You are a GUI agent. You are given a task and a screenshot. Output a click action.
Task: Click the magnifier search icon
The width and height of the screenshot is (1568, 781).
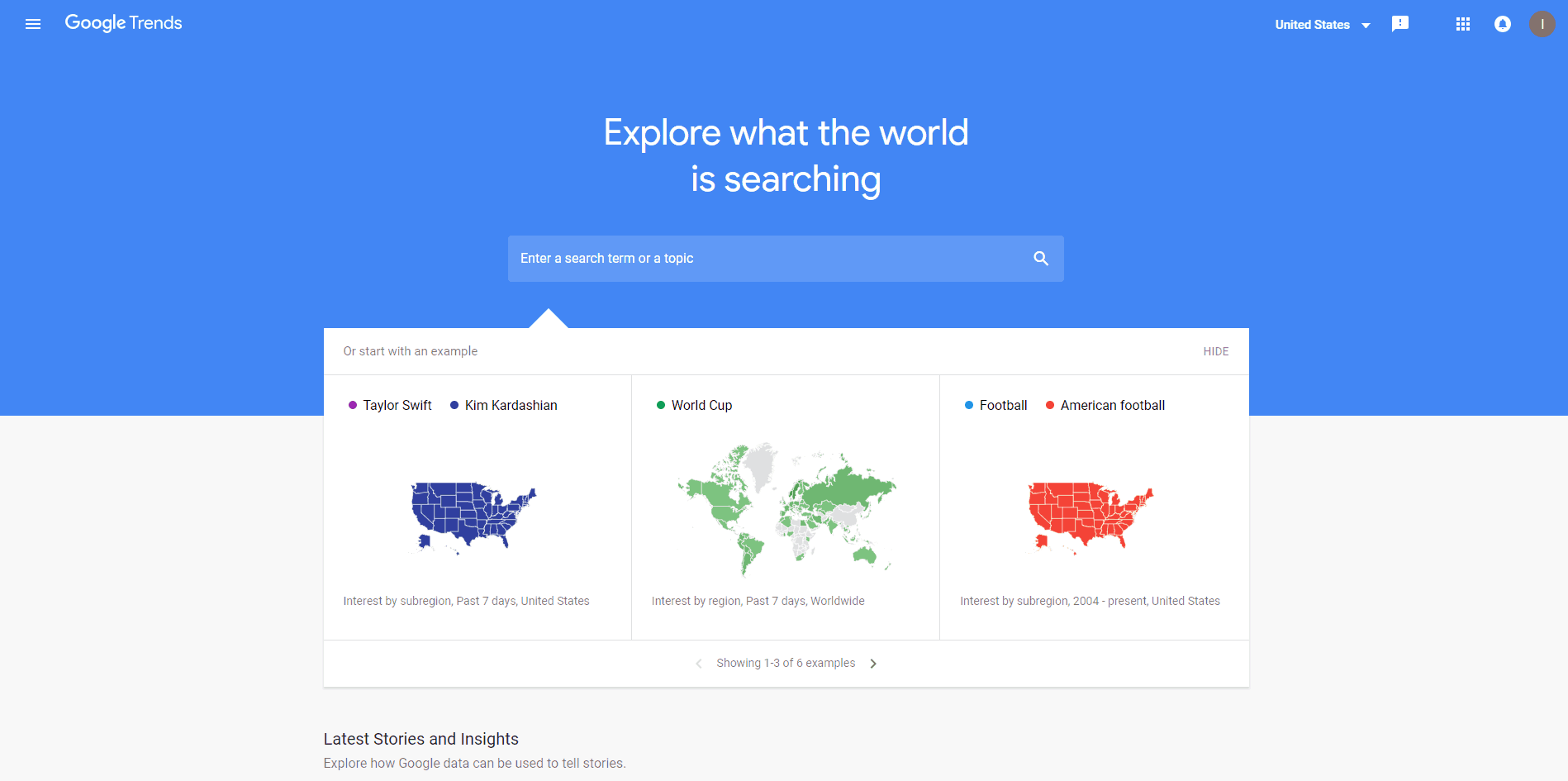(1041, 259)
